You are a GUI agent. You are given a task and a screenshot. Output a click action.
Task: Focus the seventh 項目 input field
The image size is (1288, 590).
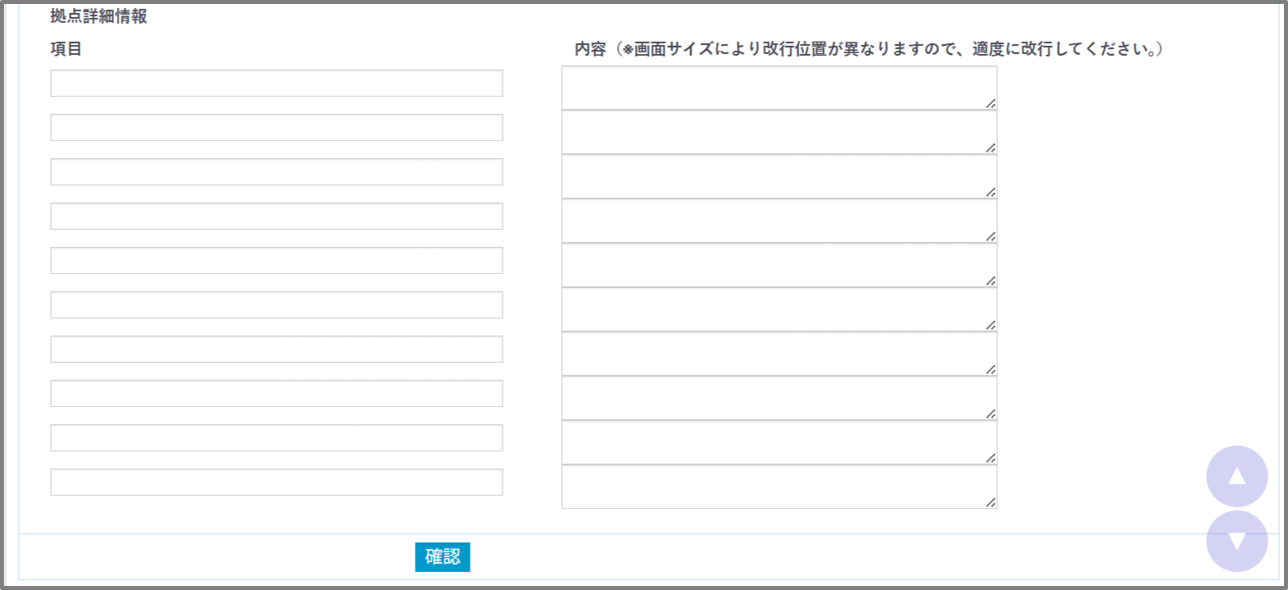coord(277,349)
